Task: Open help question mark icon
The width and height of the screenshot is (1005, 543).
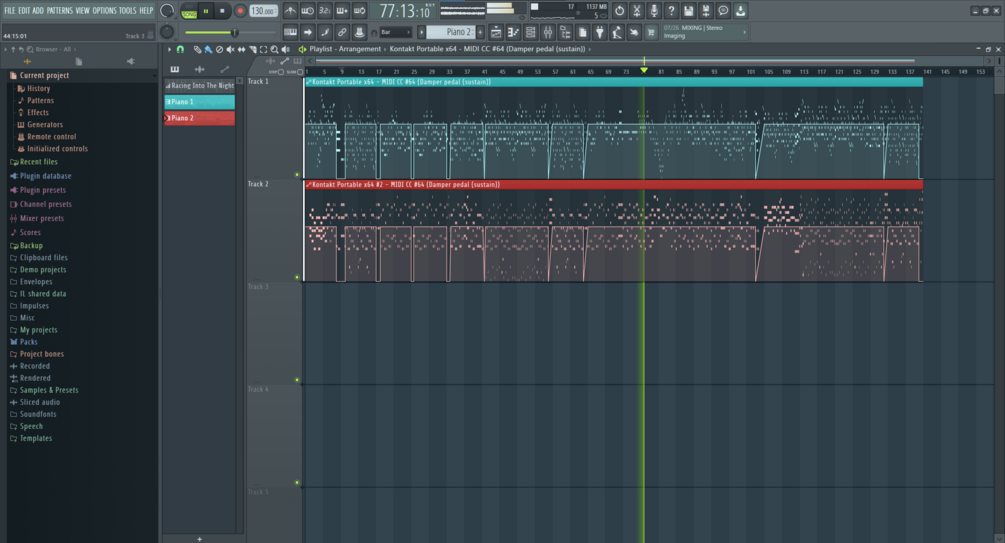Action: pos(671,11)
